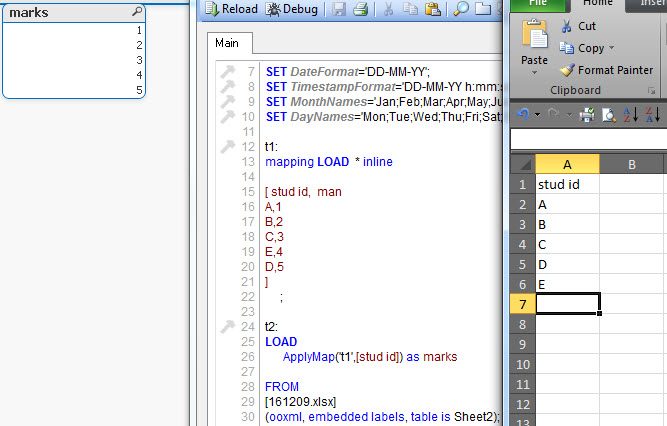This screenshot has width=667, height=426.
Task: Select value 2 in marks listbox
Action: pyautogui.click(x=74, y=45)
